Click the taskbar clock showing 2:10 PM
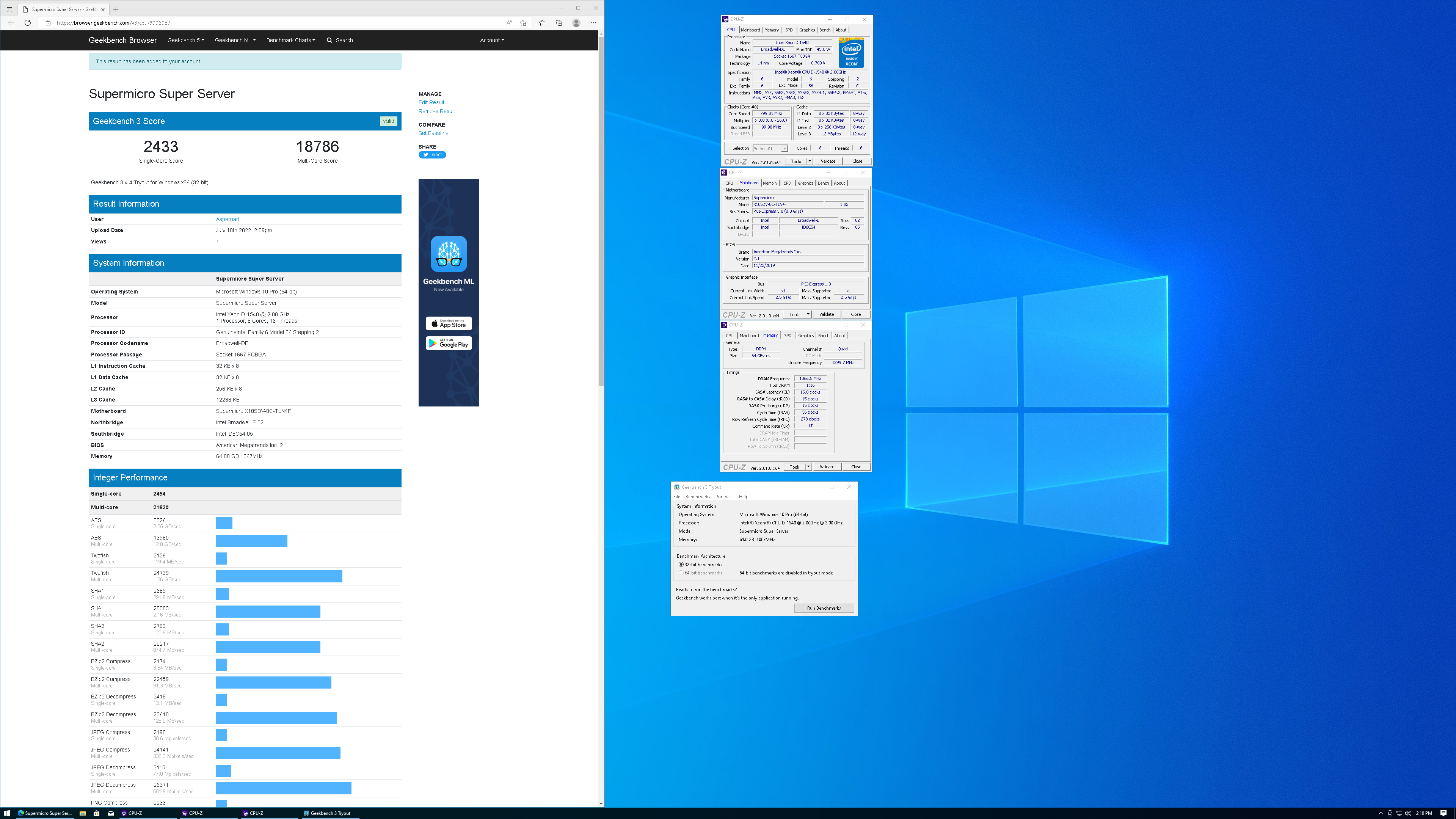The width and height of the screenshot is (1456, 819). click(1425, 813)
